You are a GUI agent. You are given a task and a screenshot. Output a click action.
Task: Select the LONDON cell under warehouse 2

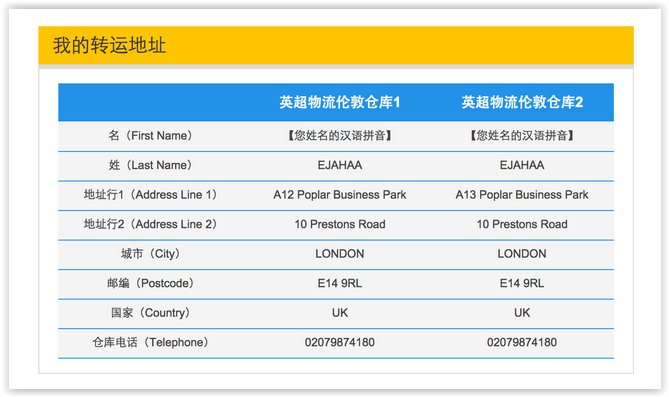(x=522, y=254)
